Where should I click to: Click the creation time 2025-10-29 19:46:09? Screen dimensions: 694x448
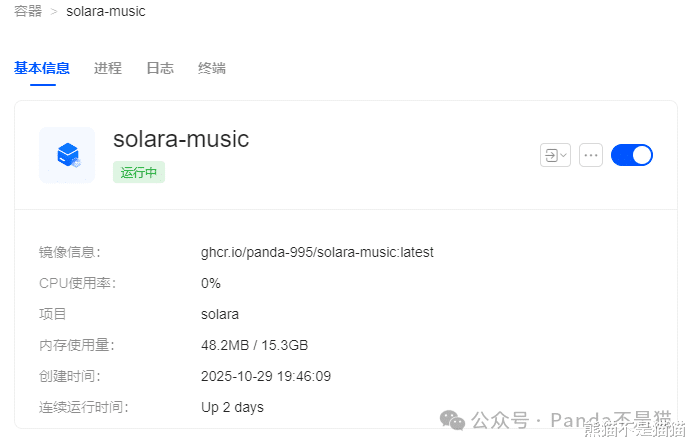tap(266, 376)
